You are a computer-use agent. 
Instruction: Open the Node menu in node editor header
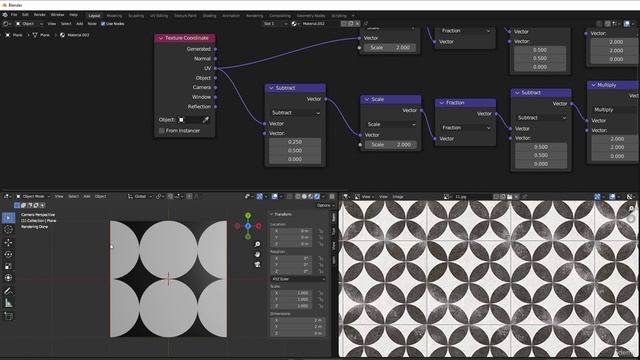92,24
